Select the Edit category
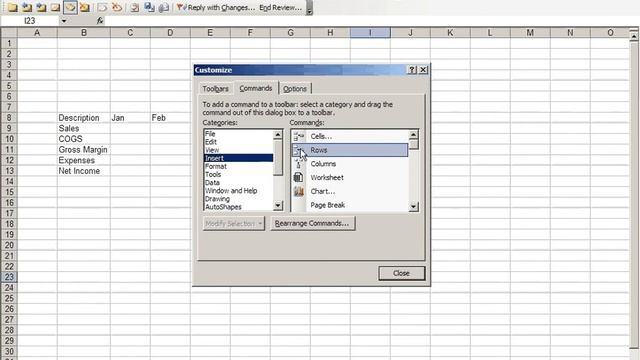 coord(238,142)
